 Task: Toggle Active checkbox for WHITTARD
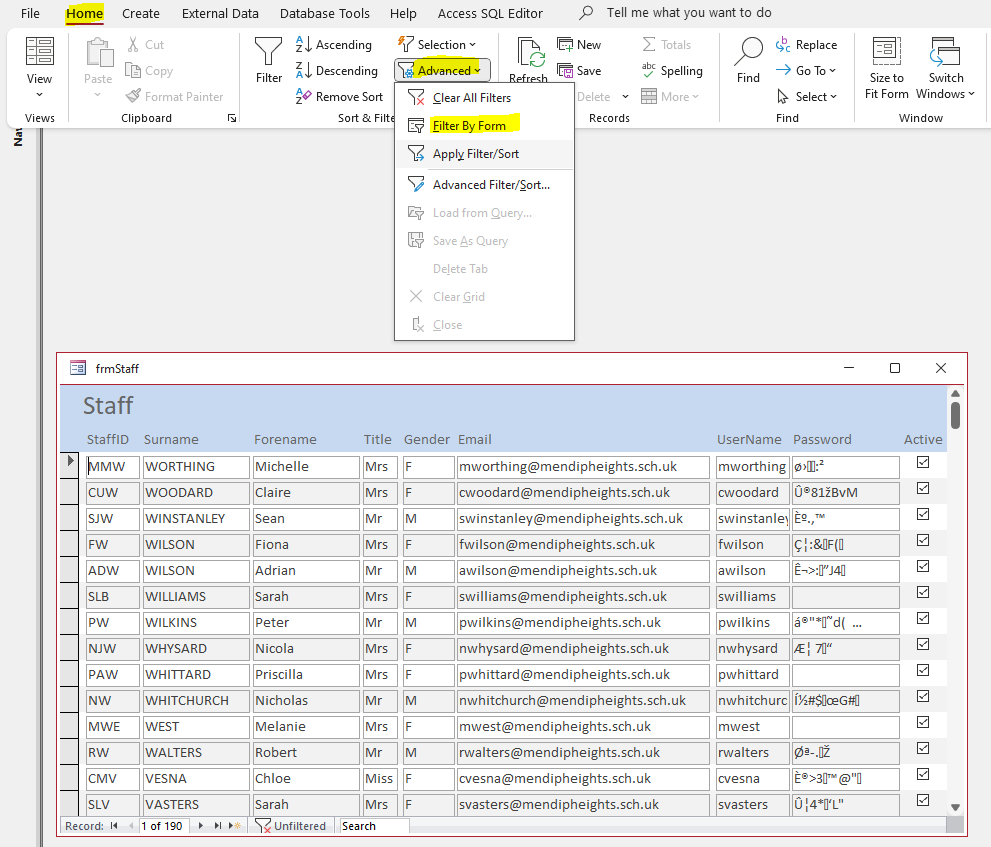click(923, 670)
